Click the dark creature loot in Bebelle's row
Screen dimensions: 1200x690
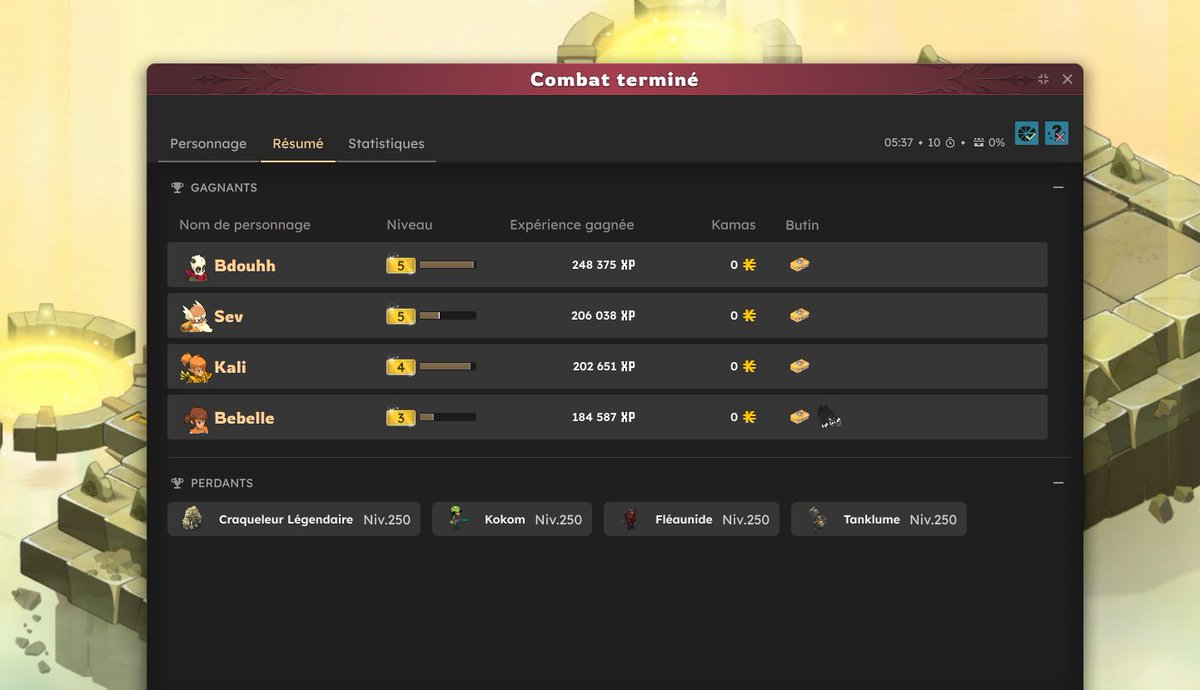pos(829,417)
